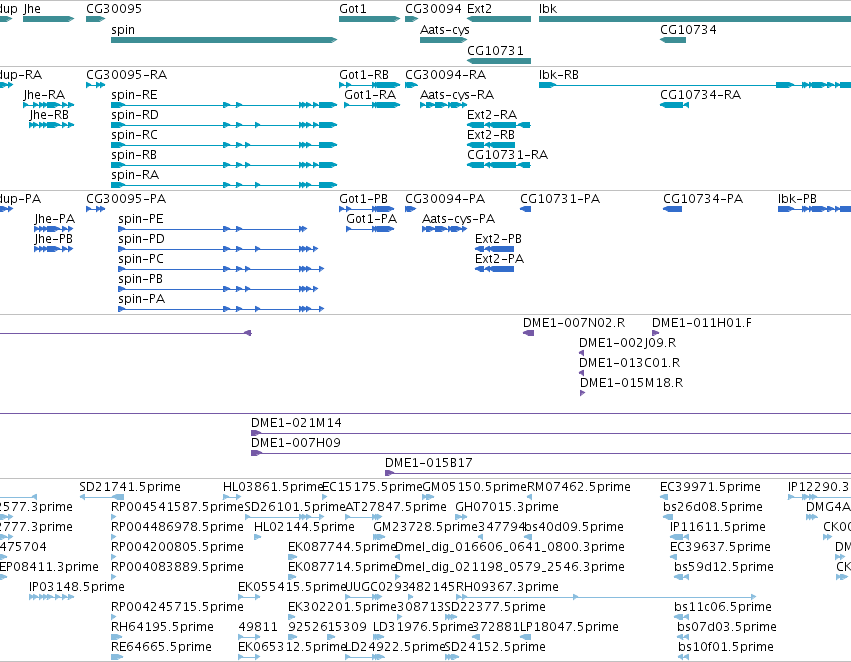
Task: Select the Jhe gene arrow
Action: tap(49, 19)
